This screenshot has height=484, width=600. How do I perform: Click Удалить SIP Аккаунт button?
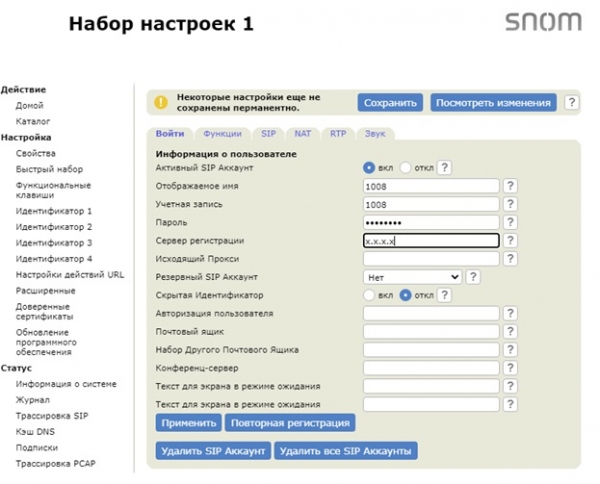[212, 451]
